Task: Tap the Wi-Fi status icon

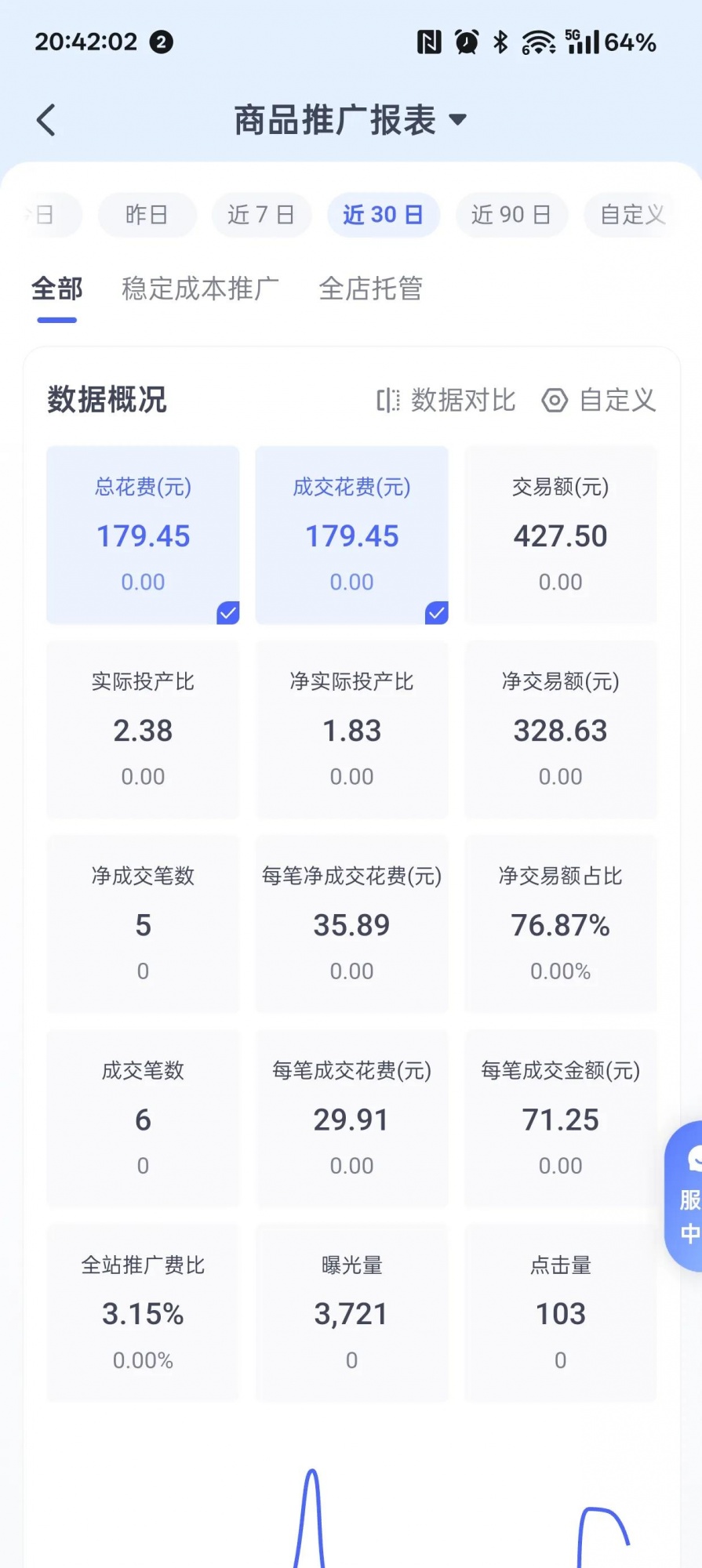Action: (538, 42)
